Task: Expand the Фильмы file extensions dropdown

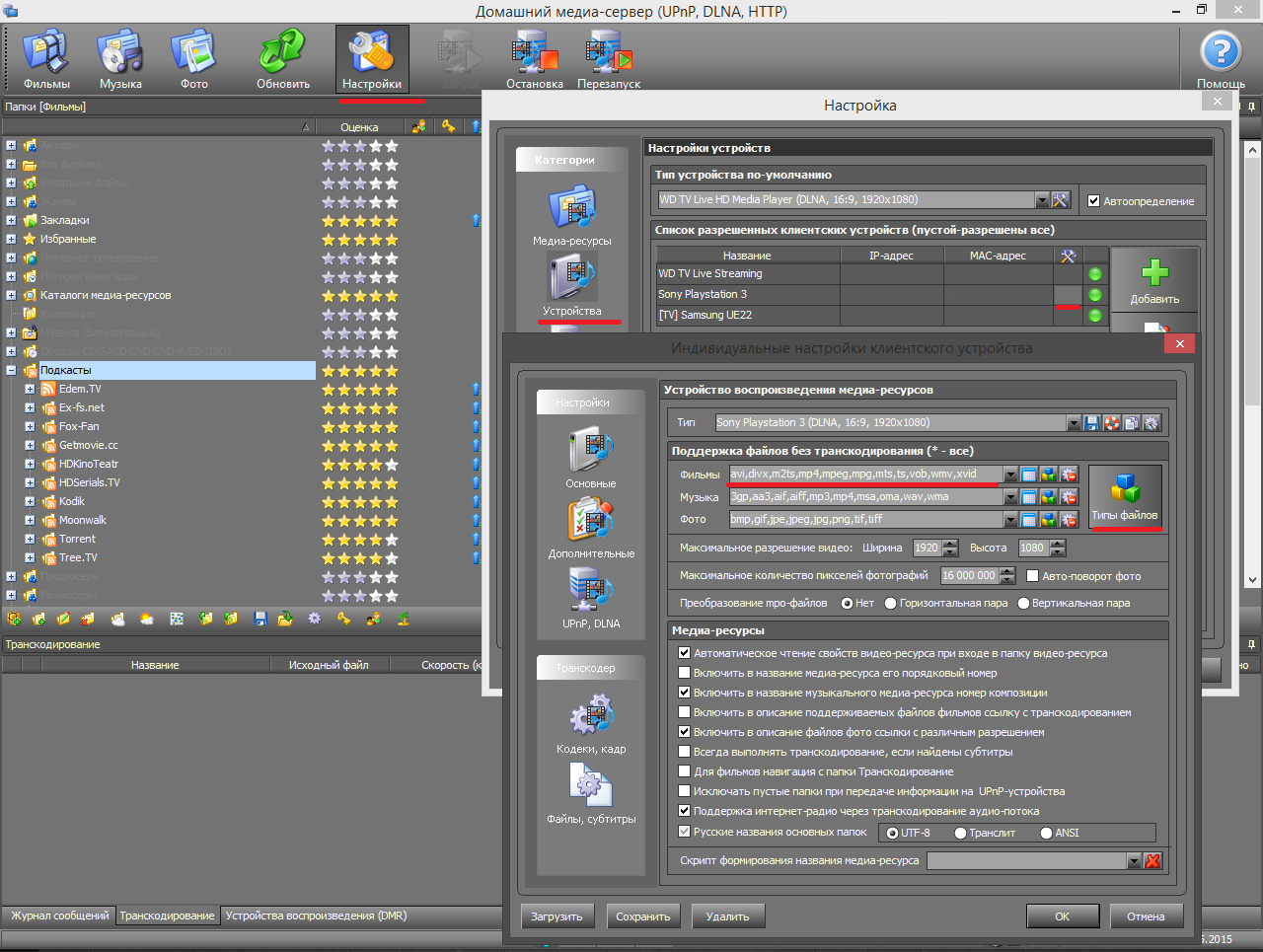Action: [1010, 475]
